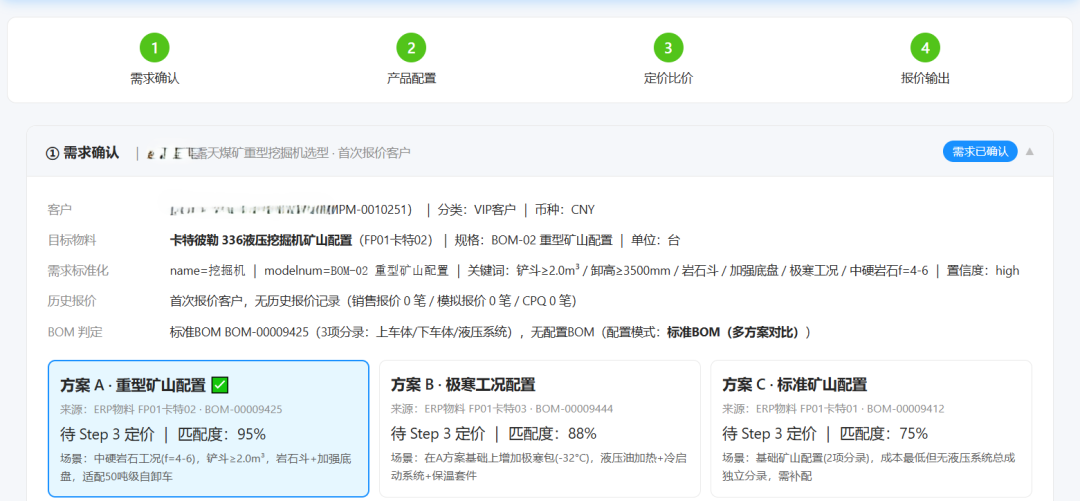Click the 单位：台 value
The image size is (1080, 501).
[x=656, y=240]
